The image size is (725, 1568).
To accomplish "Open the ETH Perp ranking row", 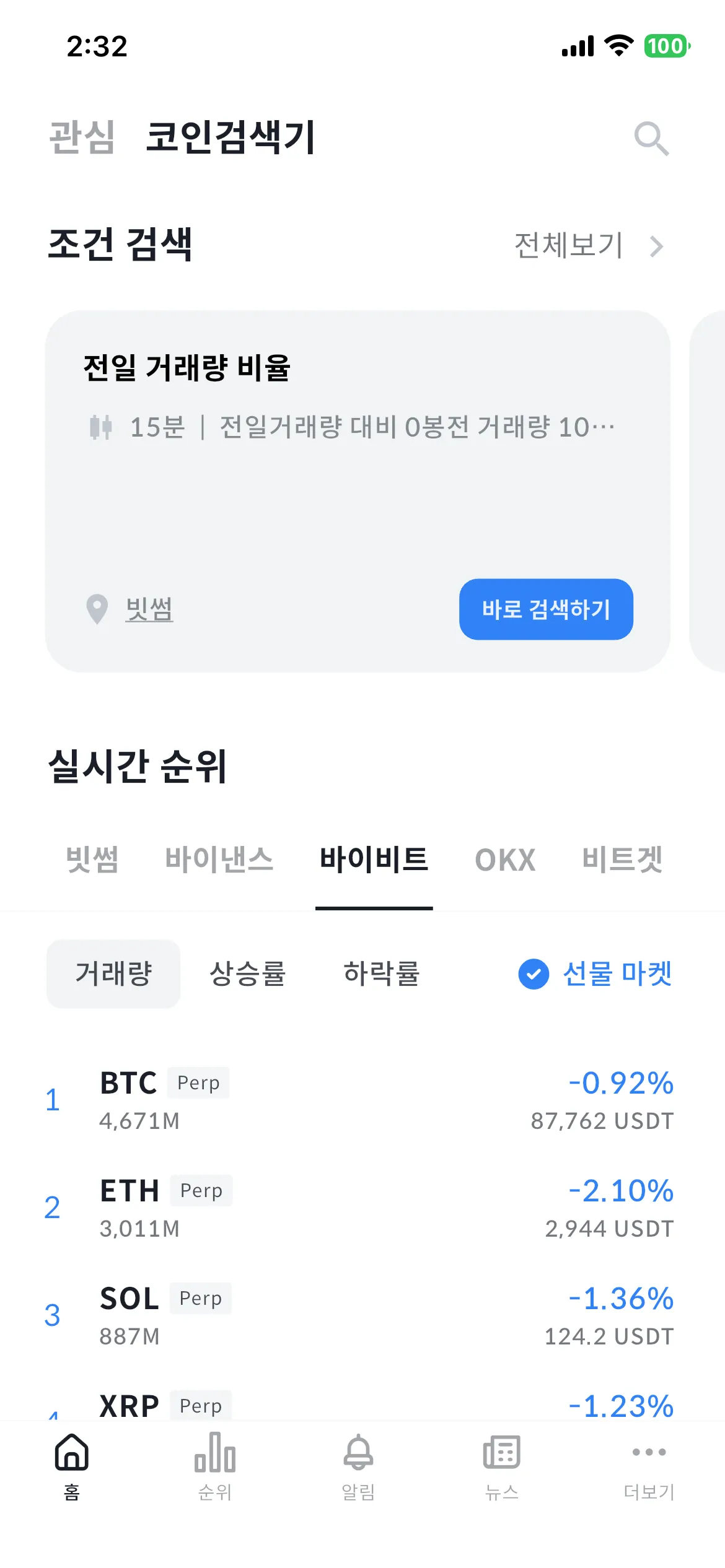I will (x=359, y=1208).
